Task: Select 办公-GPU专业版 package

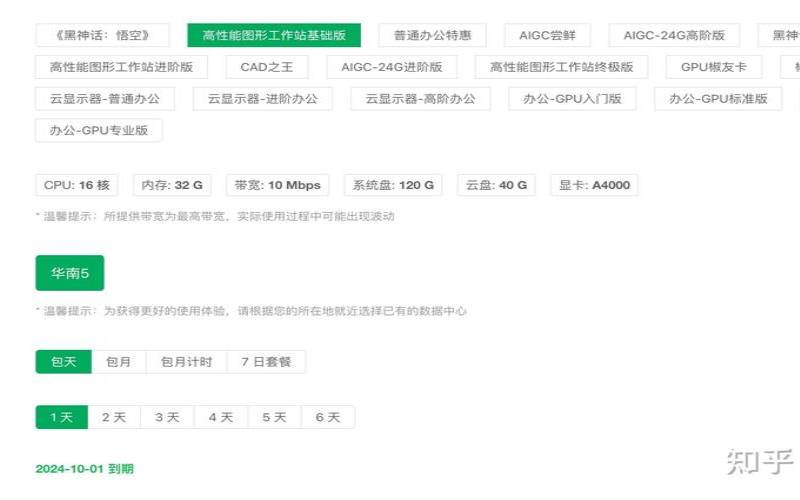Action: (99, 130)
